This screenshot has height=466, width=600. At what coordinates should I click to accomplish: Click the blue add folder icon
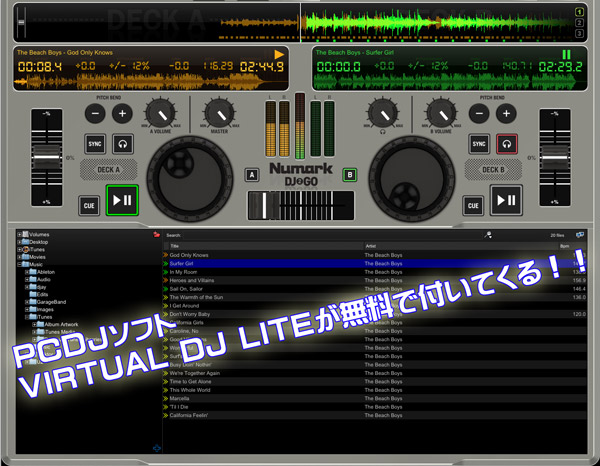157,448
